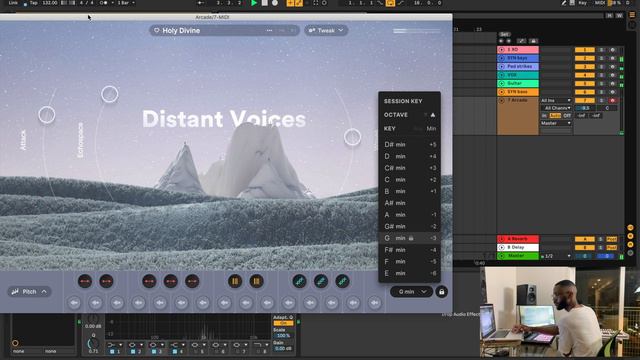Choose Min in the KEY row
The width and height of the screenshot is (640, 360).
coord(431,129)
